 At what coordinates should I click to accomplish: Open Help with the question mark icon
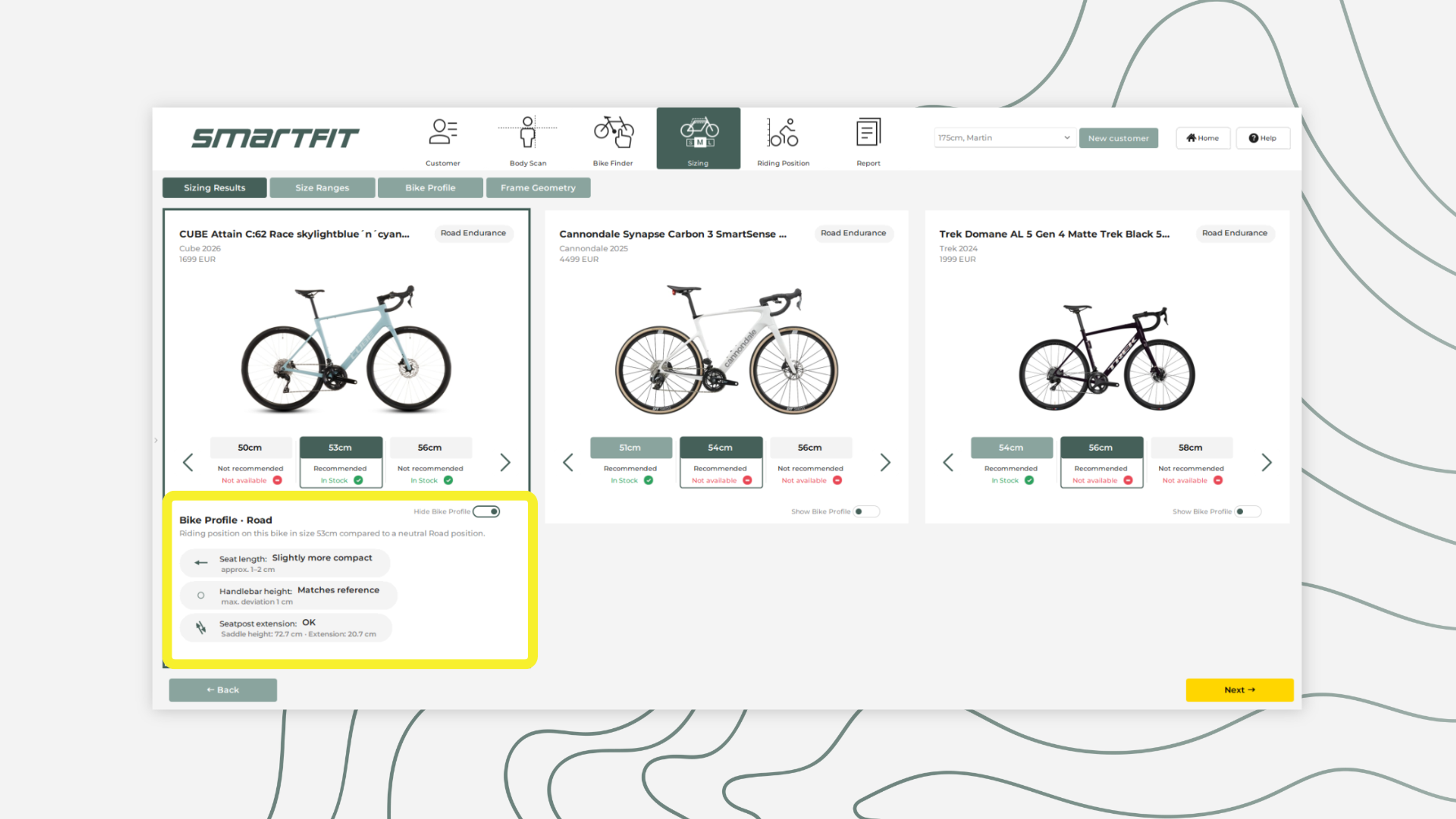coord(1253,138)
